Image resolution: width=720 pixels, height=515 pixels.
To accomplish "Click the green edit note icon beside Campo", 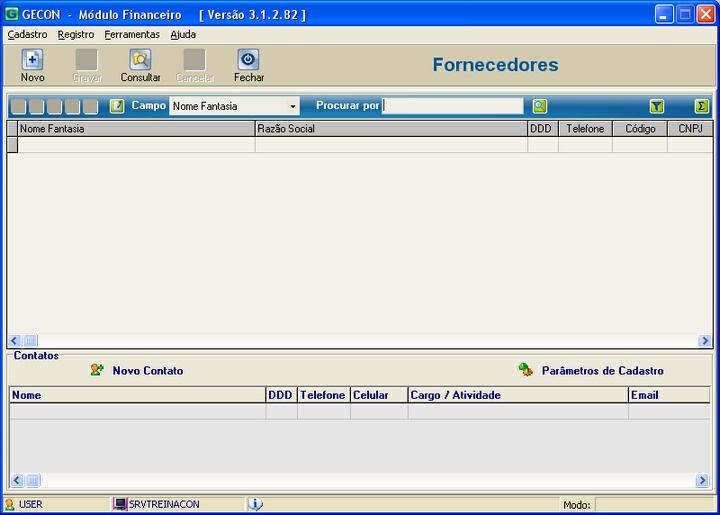I will [117, 106].
